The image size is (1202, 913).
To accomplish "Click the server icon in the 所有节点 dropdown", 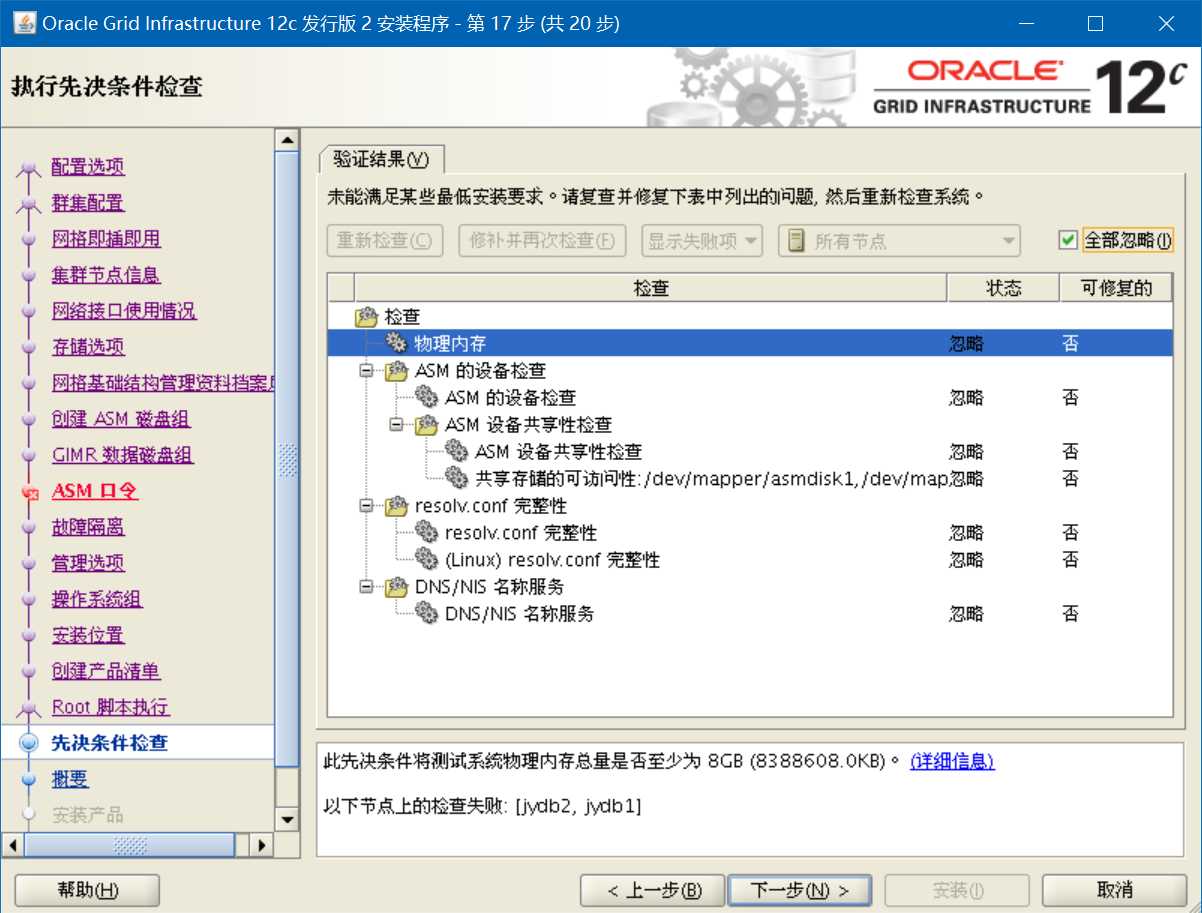I will tap(797, 240).
